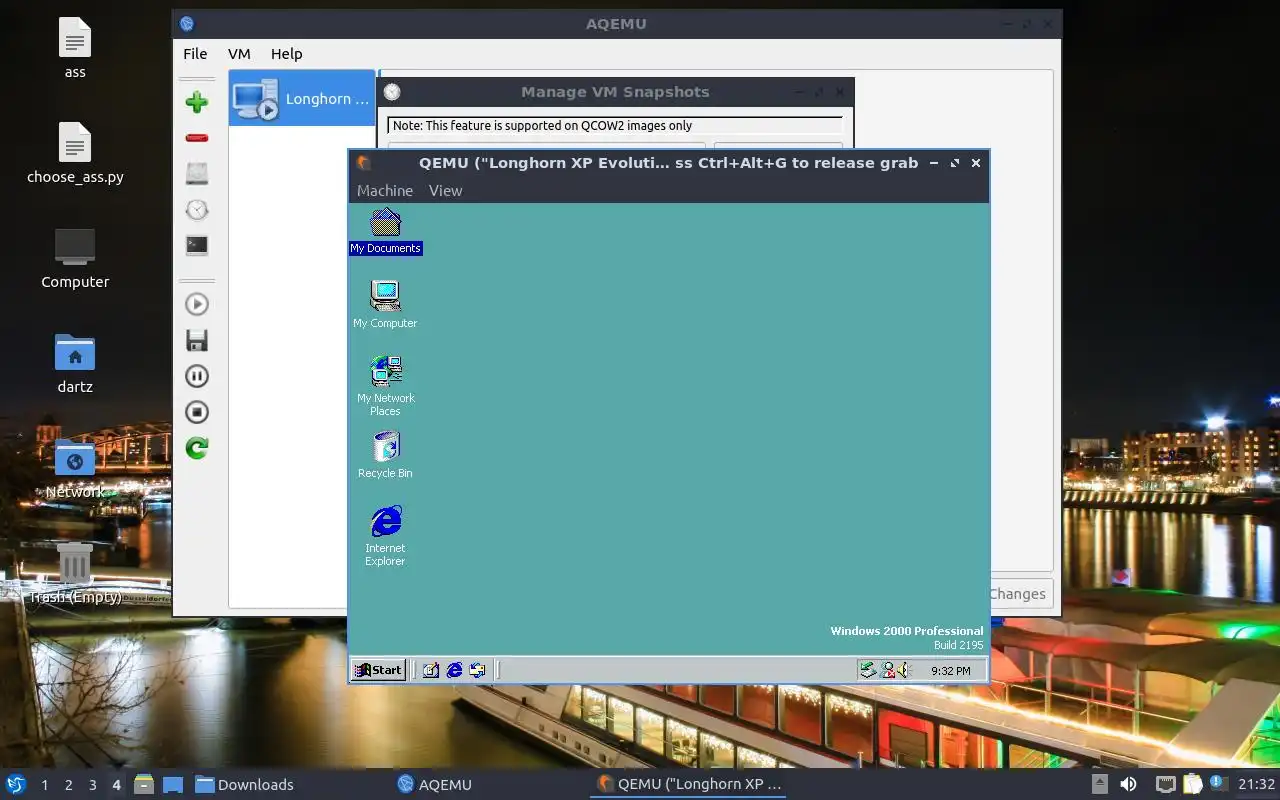Click the QEMU Longhorn XP taskbar entry
This screenshot has width=1280, height=800.
tap(688, 784)
